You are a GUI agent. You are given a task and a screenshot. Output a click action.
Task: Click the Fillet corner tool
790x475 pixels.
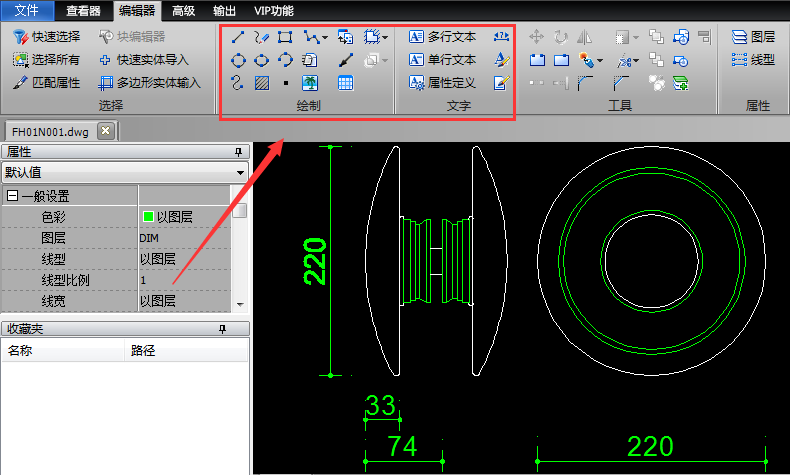pyautogui.click(x=587, y=83)
